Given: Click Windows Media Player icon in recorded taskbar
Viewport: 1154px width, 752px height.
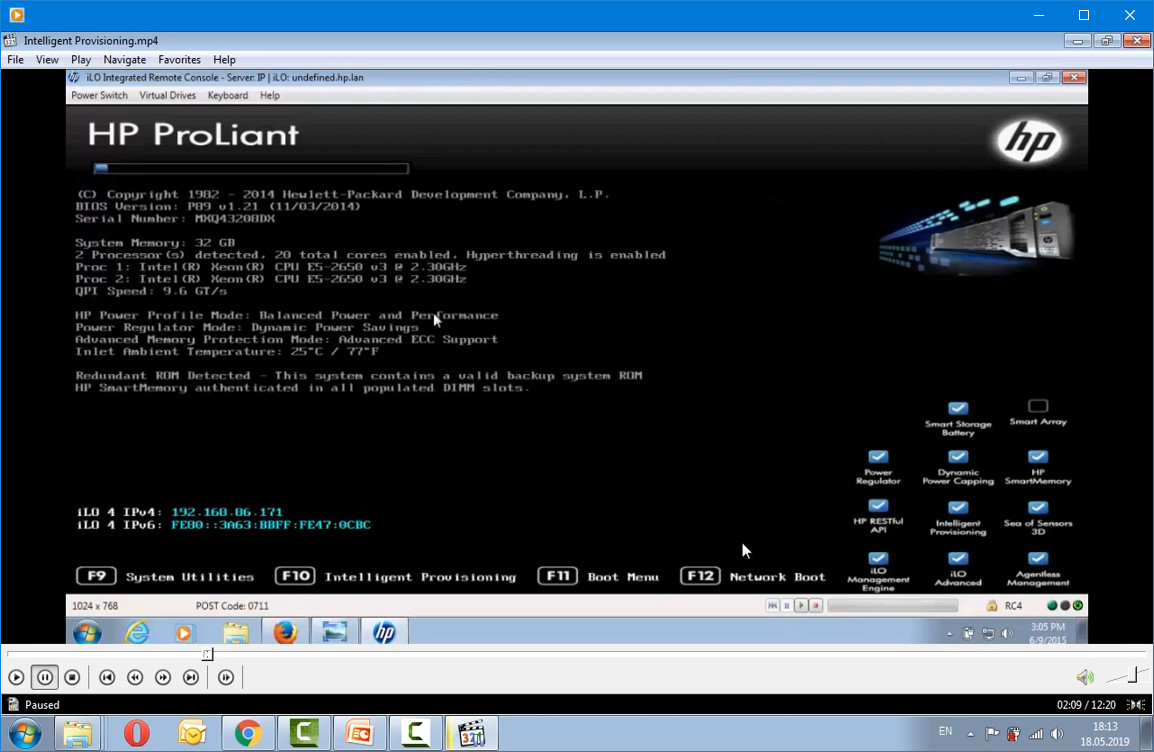Looking at the screenshot, I should coord(184,633).
